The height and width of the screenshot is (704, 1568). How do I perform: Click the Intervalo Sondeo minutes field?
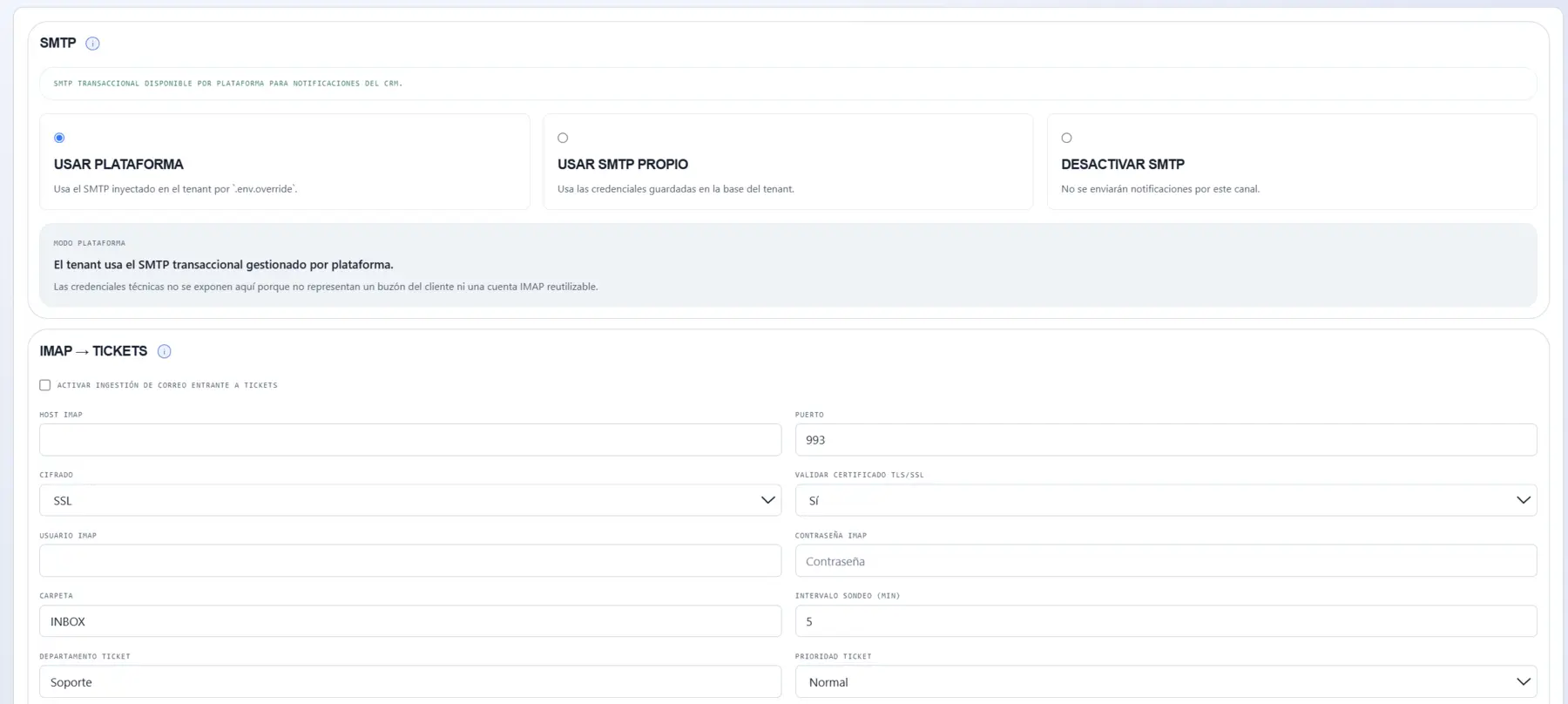tap(1166, 621)
